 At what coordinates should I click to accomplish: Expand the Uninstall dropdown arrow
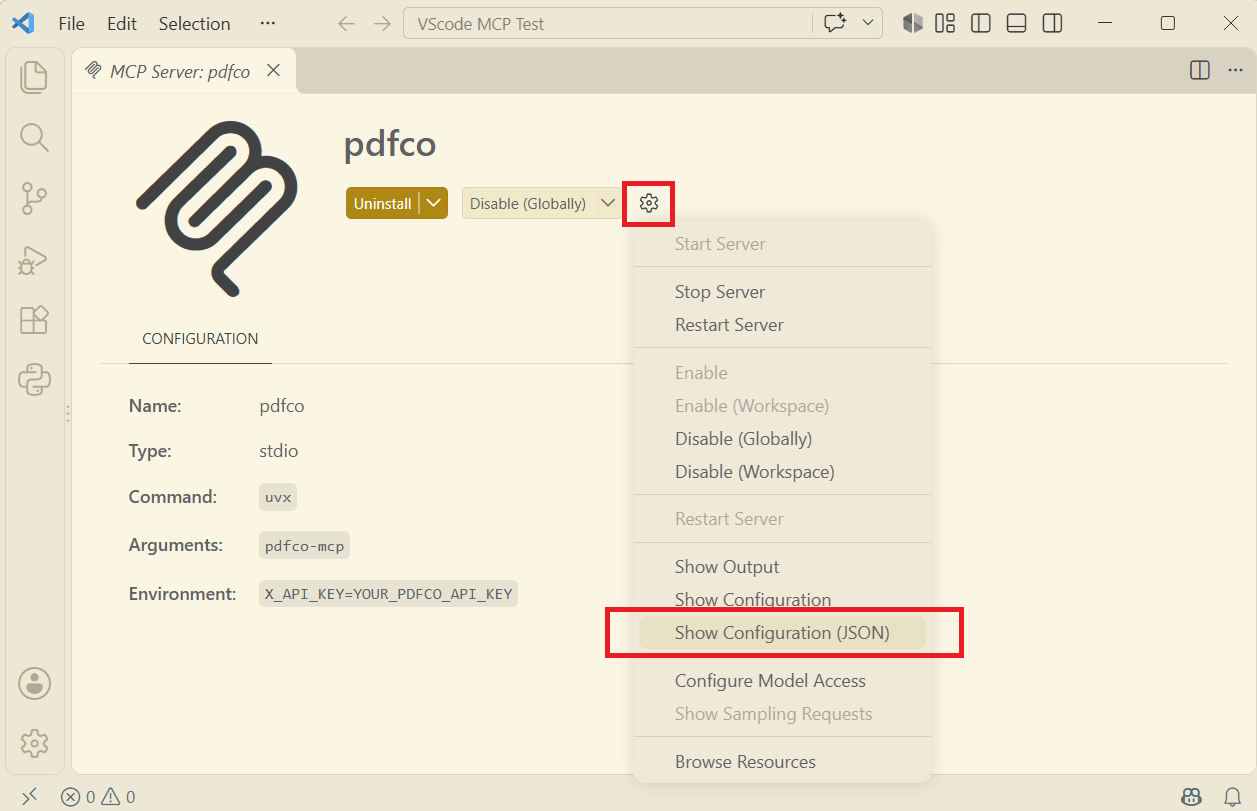pyautogui.click(x=433, y=203)
